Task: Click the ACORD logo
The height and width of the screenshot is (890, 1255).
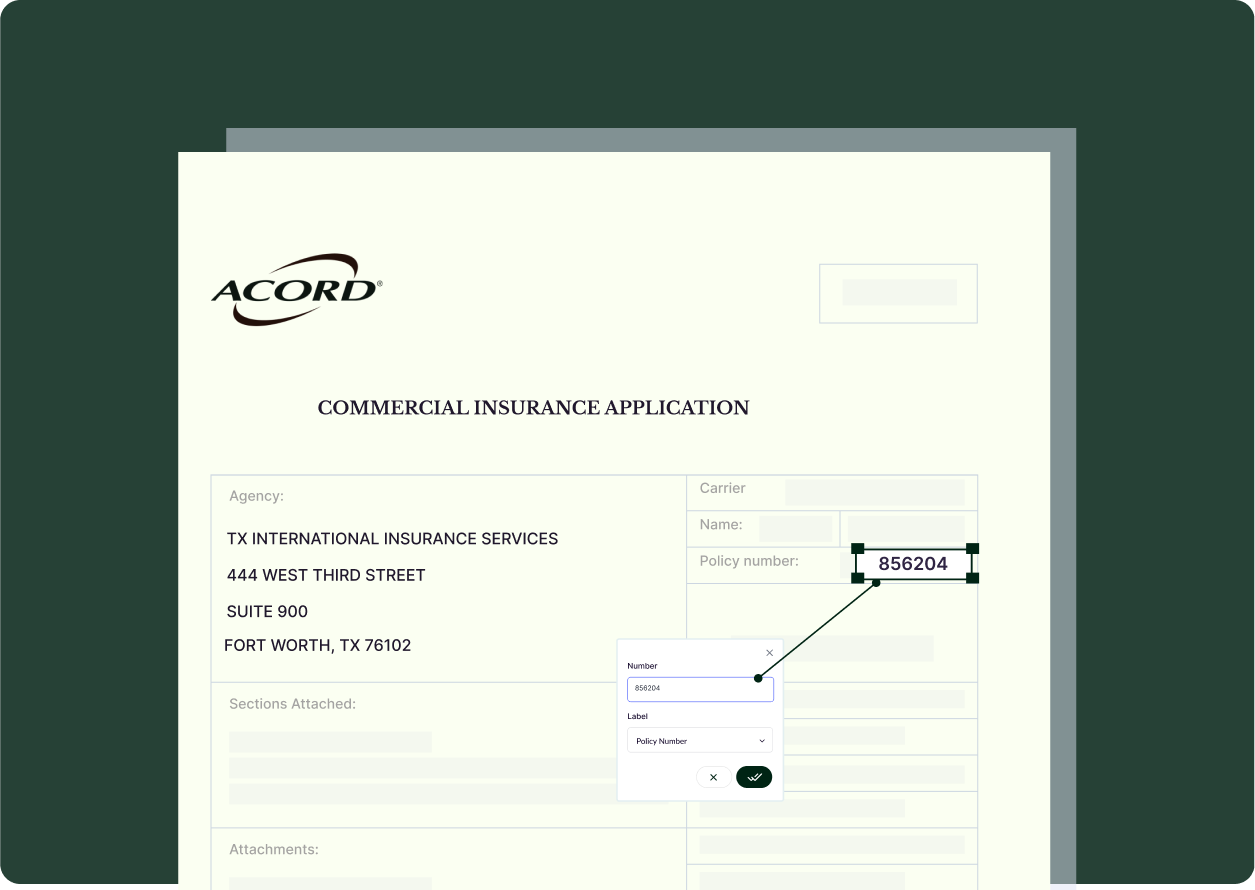Action: click(297, 289)
